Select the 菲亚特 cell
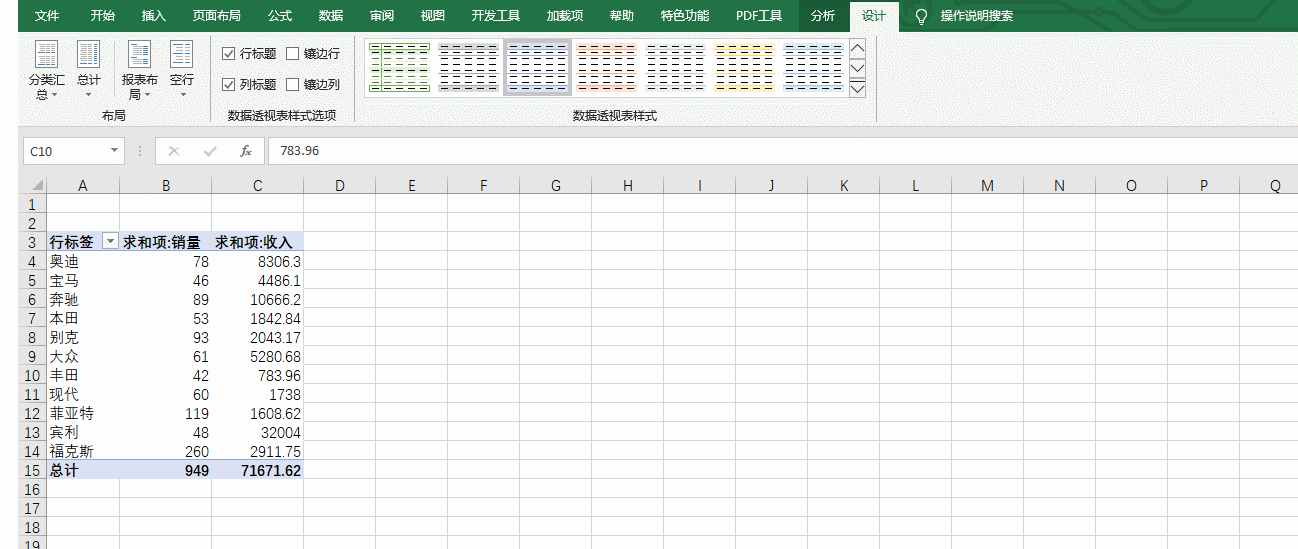 coord(83,413)
